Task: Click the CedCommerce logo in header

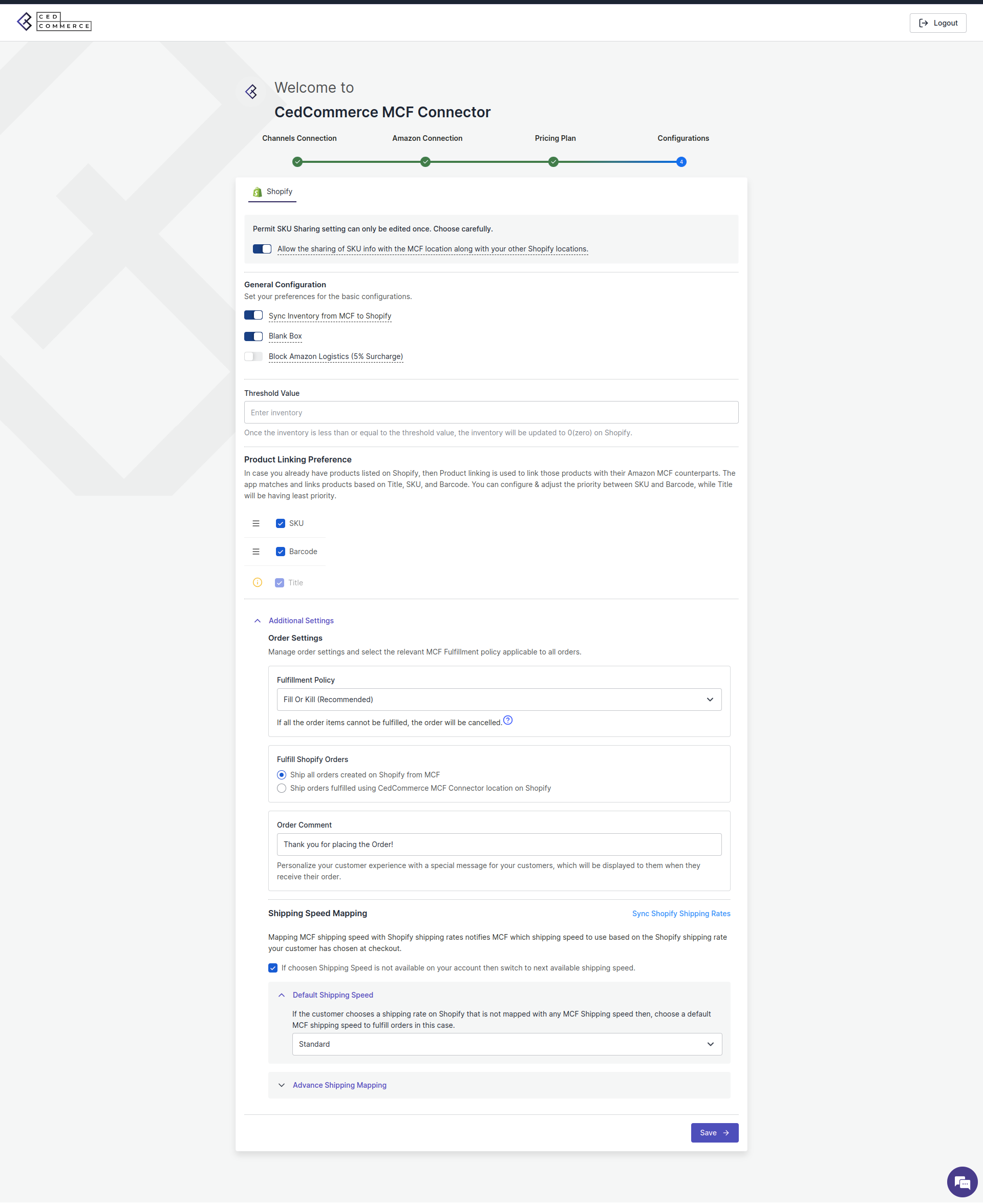Action: coord(54,22)
